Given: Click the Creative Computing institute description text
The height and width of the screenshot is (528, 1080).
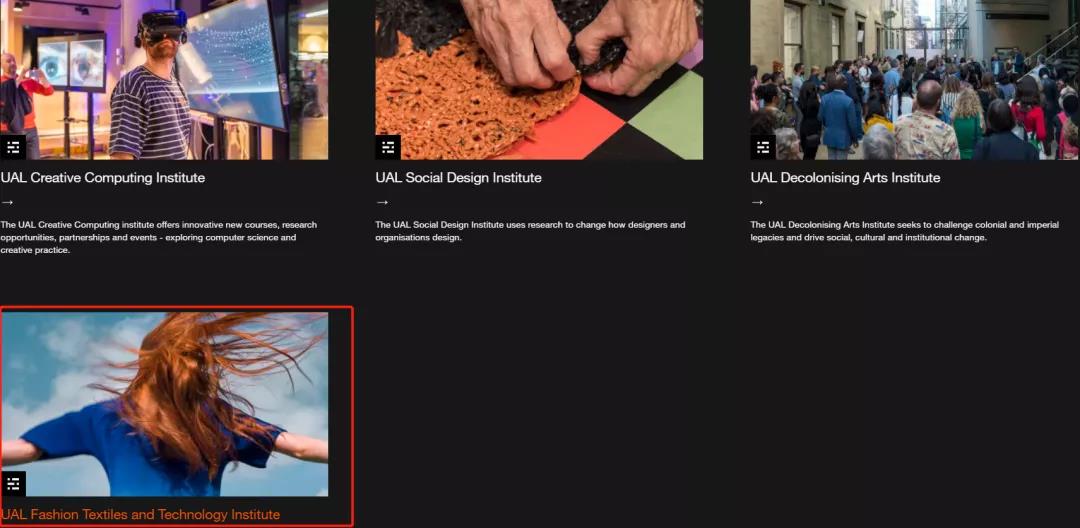Looking at the screenshot, I should click(158, 237).
